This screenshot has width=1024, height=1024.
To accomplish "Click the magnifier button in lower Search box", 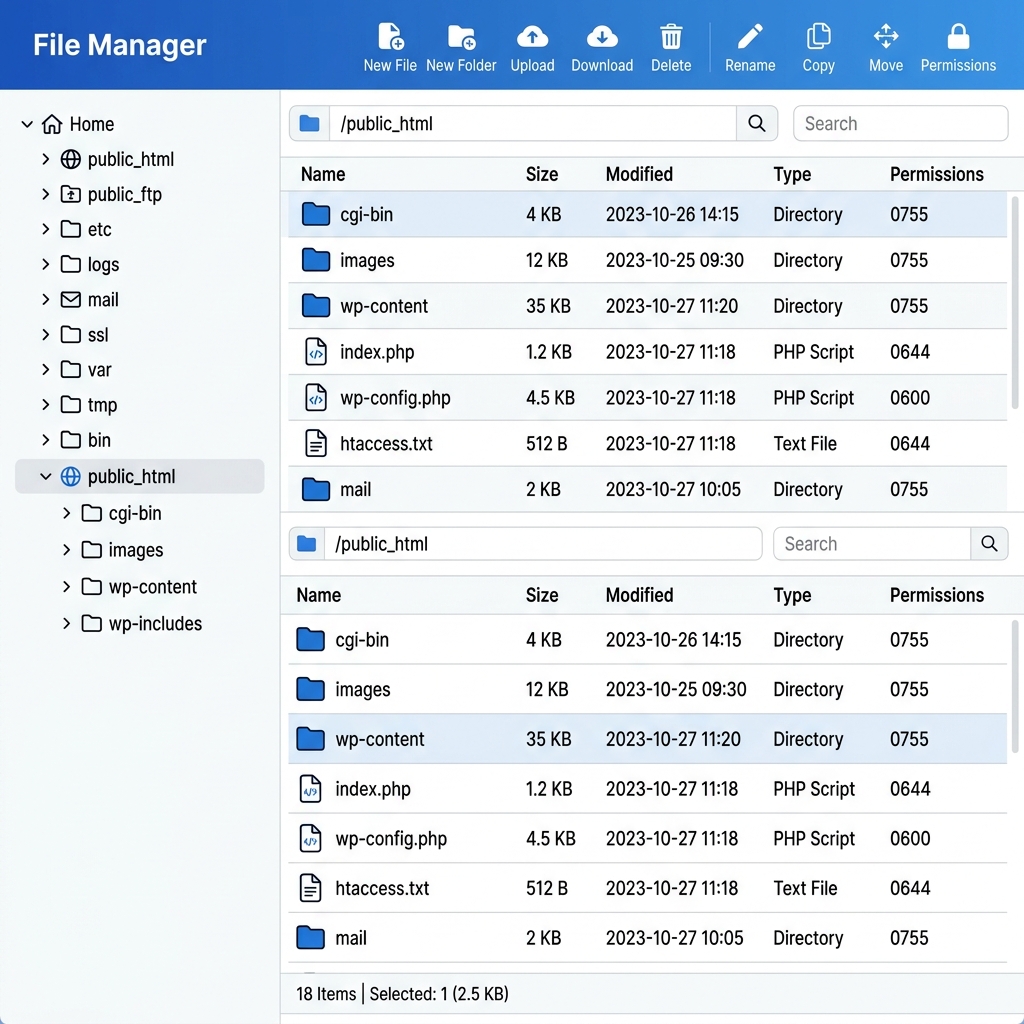I will [x=989, y=544].
